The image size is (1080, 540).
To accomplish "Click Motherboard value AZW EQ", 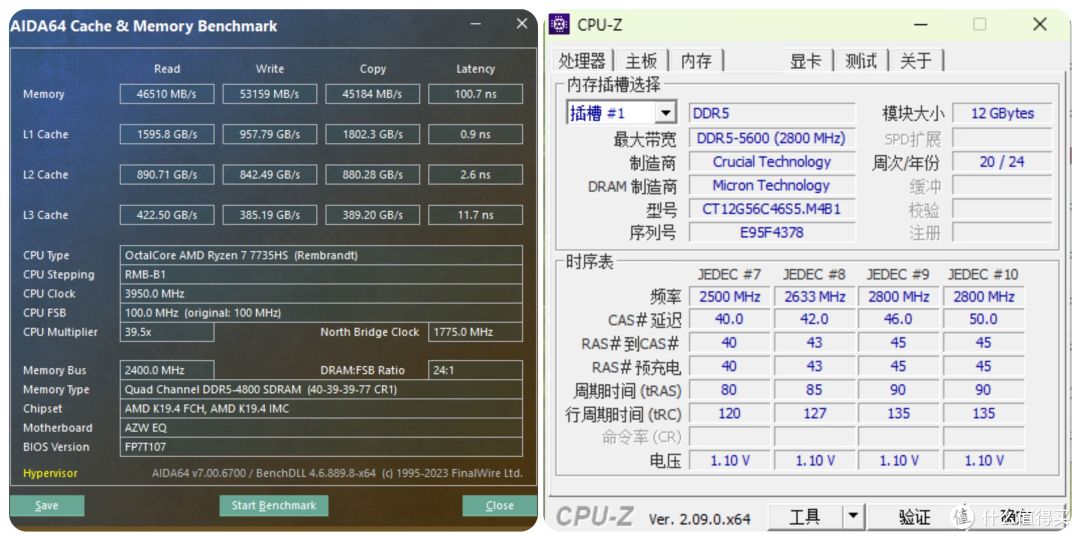I will click(x=321, y=428).
